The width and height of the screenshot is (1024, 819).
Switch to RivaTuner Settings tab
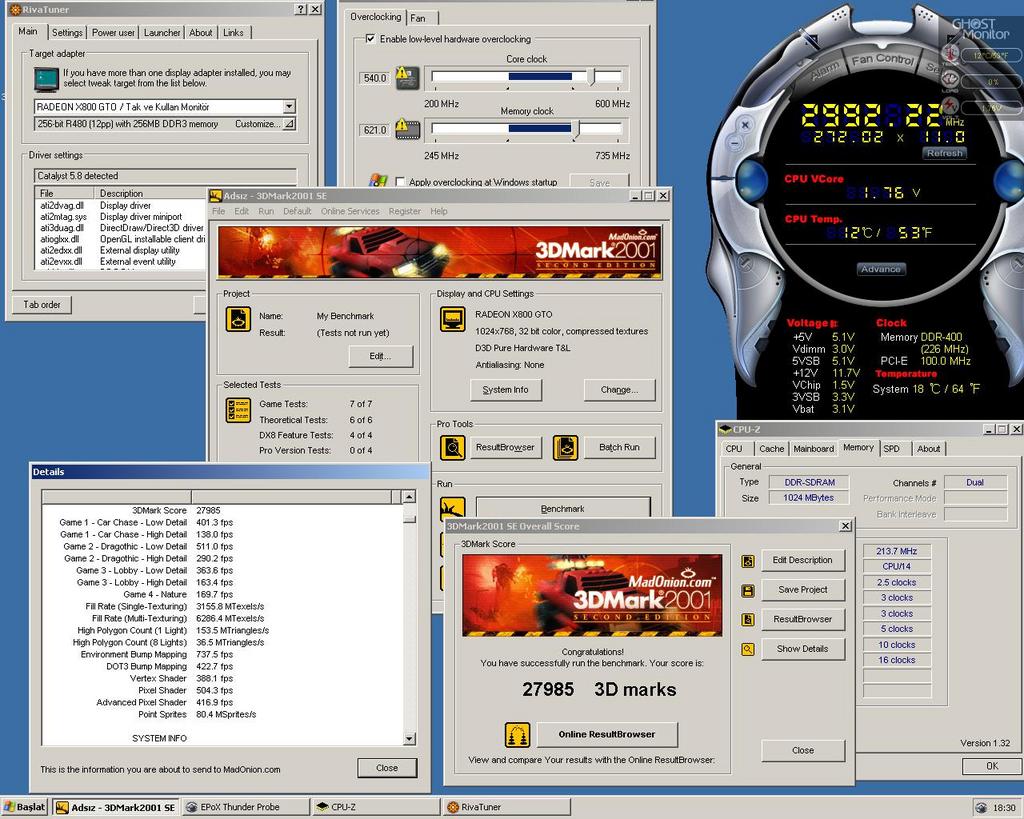67,32
